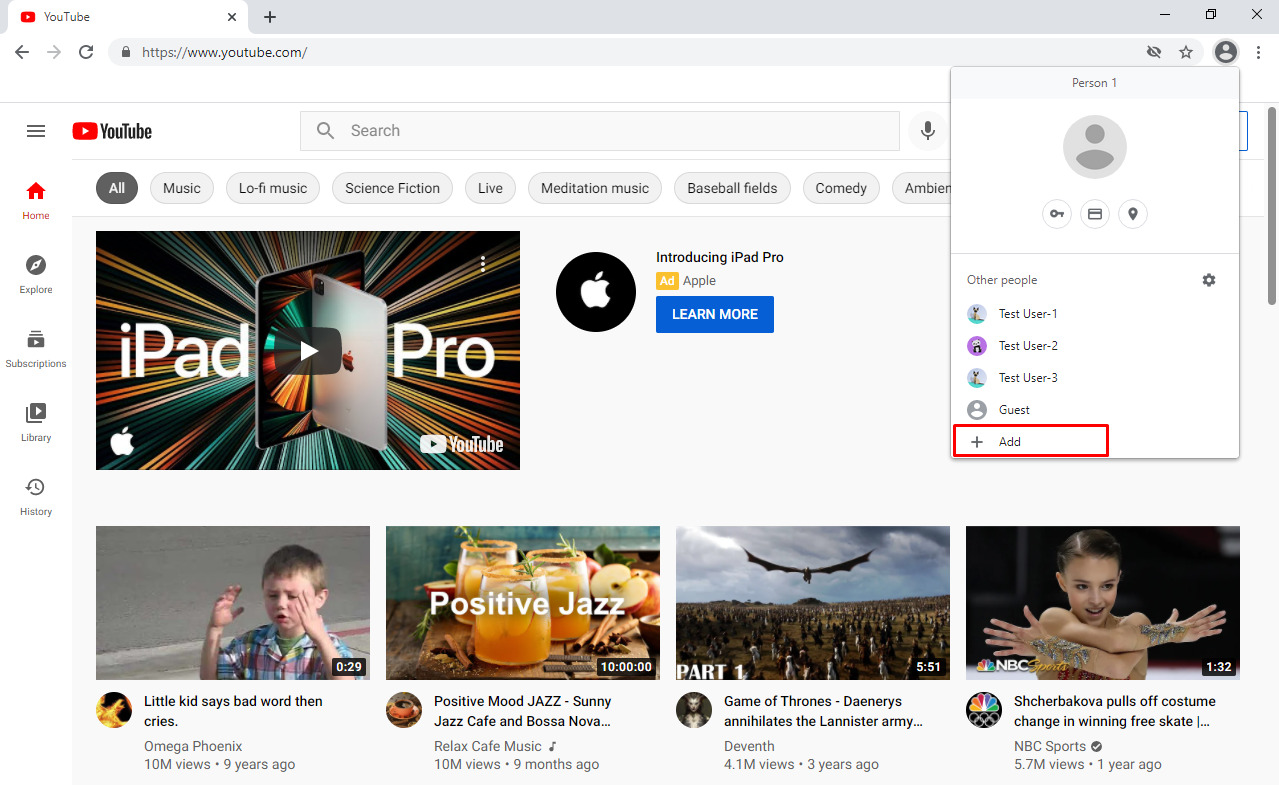Select the Music filter chip
Image resolution: width=1279 pixels, height=785 pixels.
tap(182, 188)
